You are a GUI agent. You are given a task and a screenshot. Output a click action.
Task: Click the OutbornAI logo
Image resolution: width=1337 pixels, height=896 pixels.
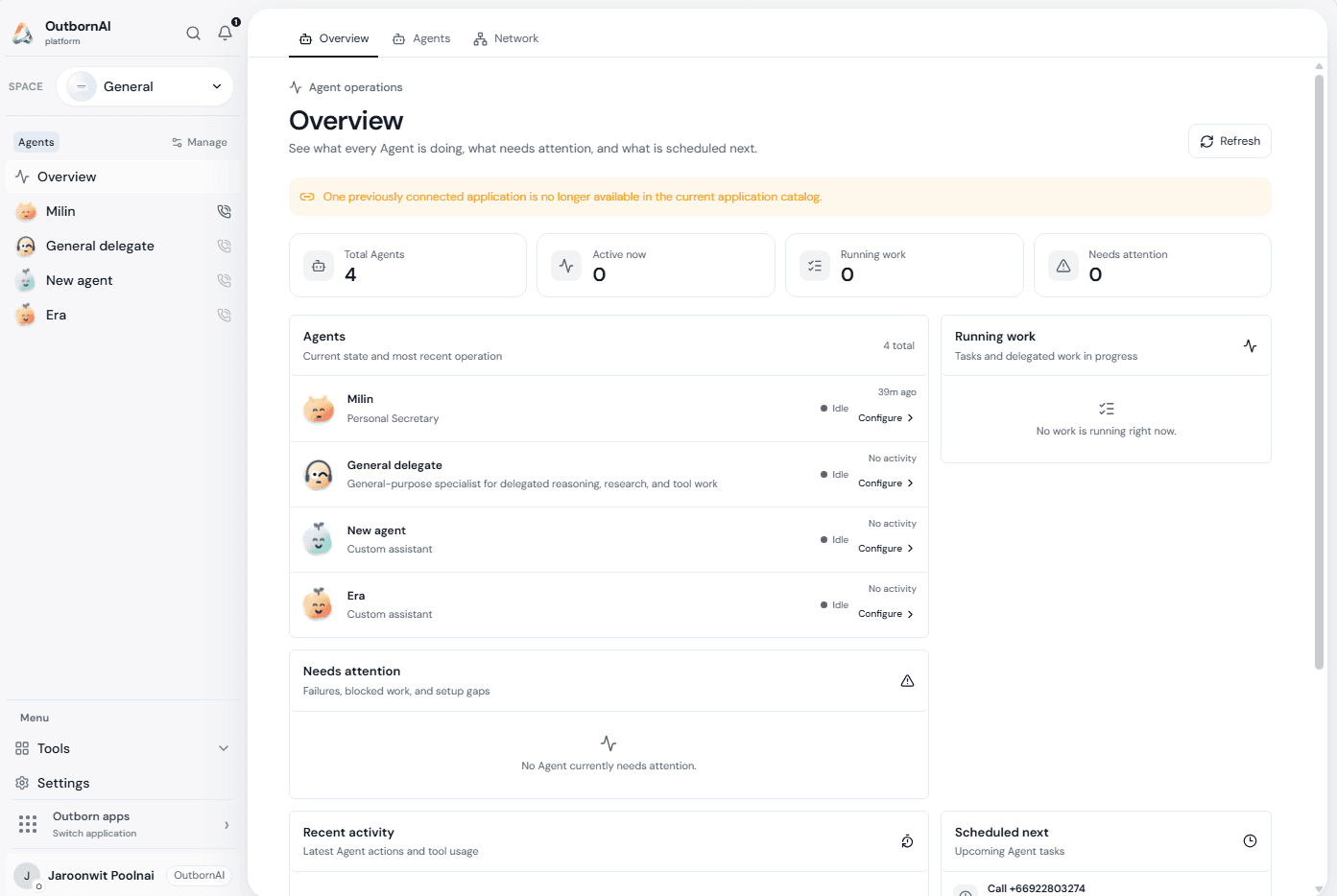tap(23, 34)
